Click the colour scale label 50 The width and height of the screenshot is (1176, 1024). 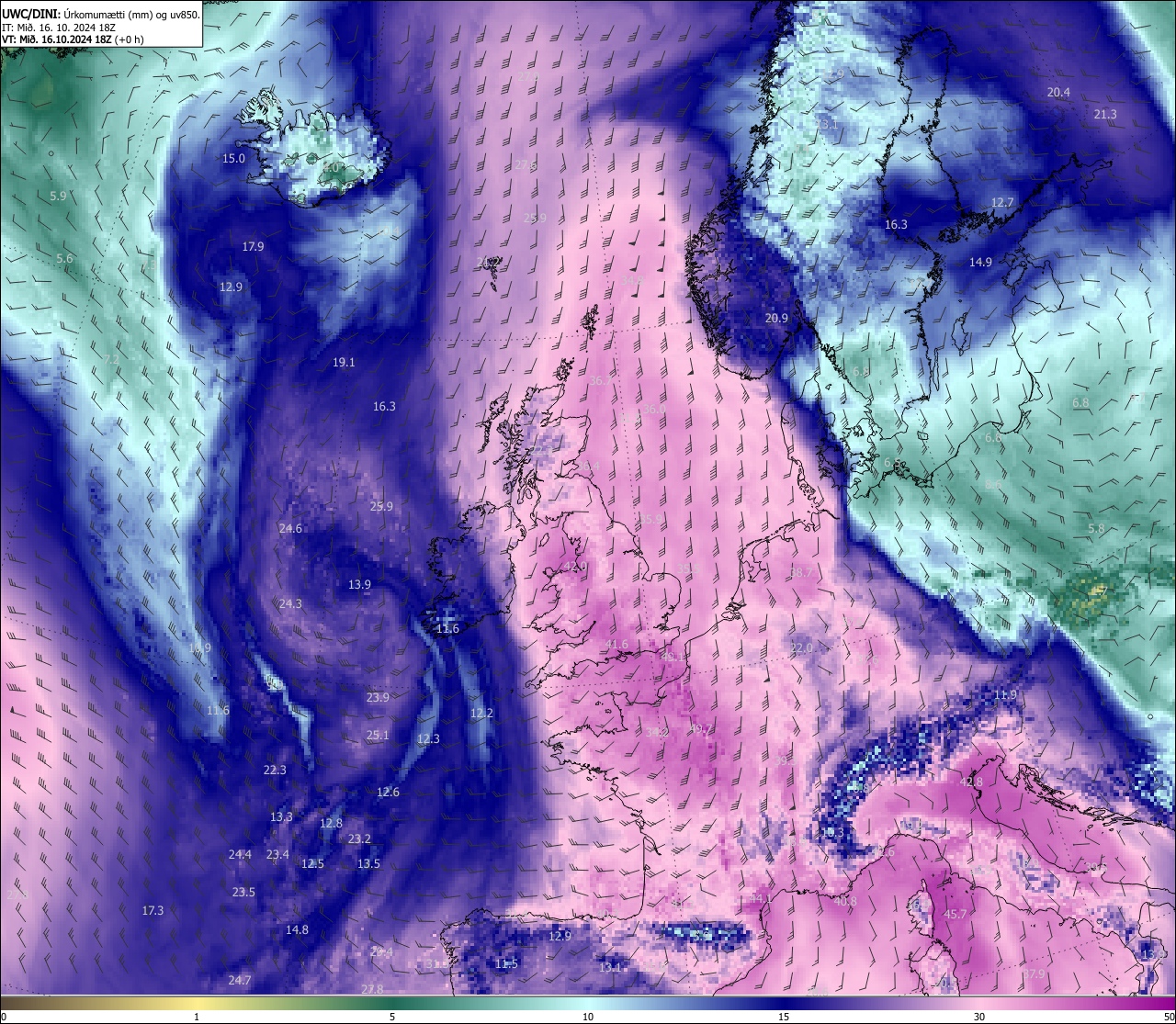[x=1168, y=1017]
